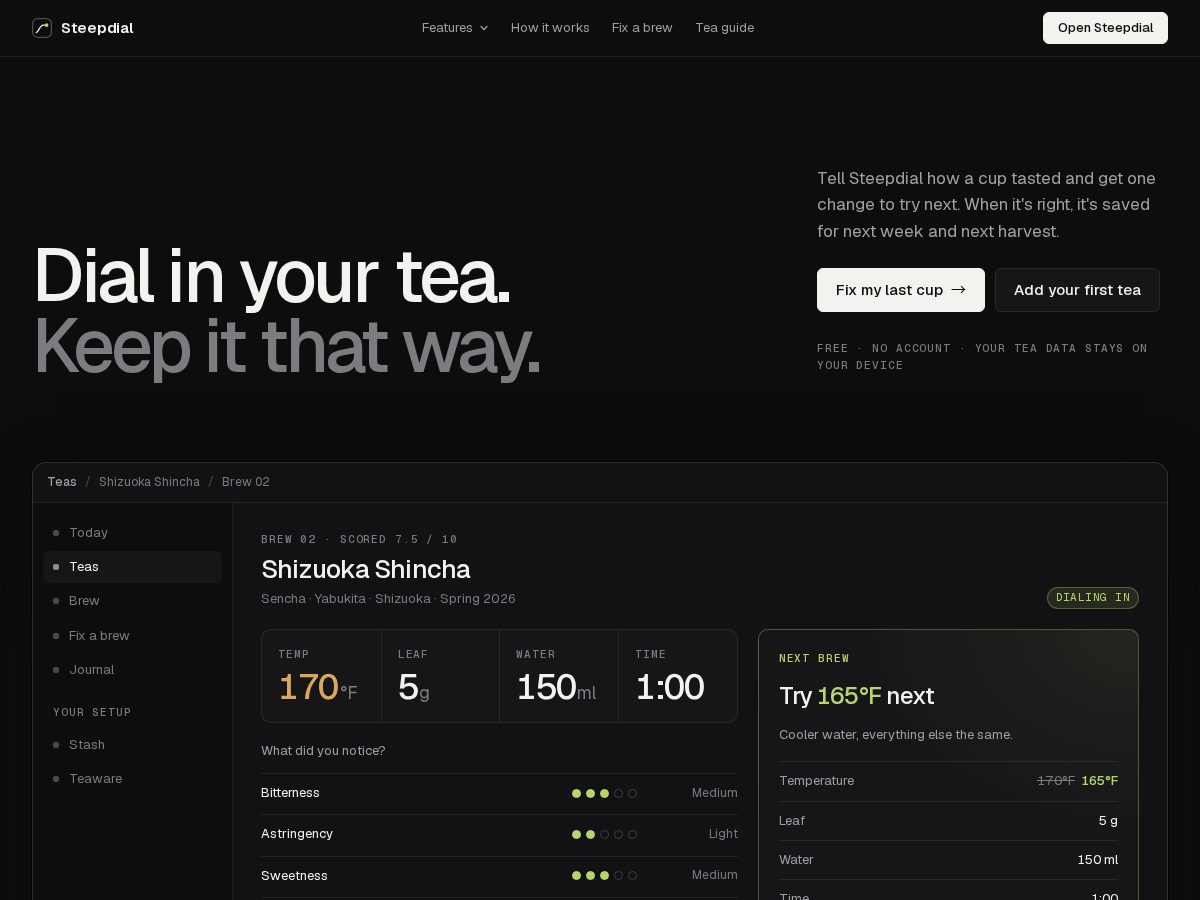Select Teas in the breadcrumb
Screen dimensions: 1200x900
click(62, 482)
